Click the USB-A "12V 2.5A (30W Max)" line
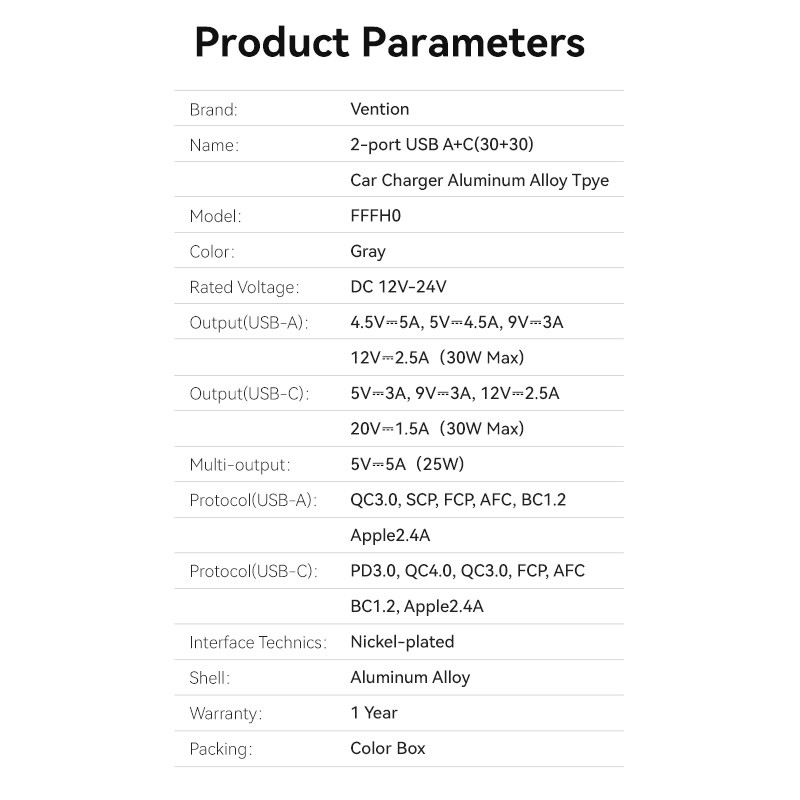 (x=437, y=358)
